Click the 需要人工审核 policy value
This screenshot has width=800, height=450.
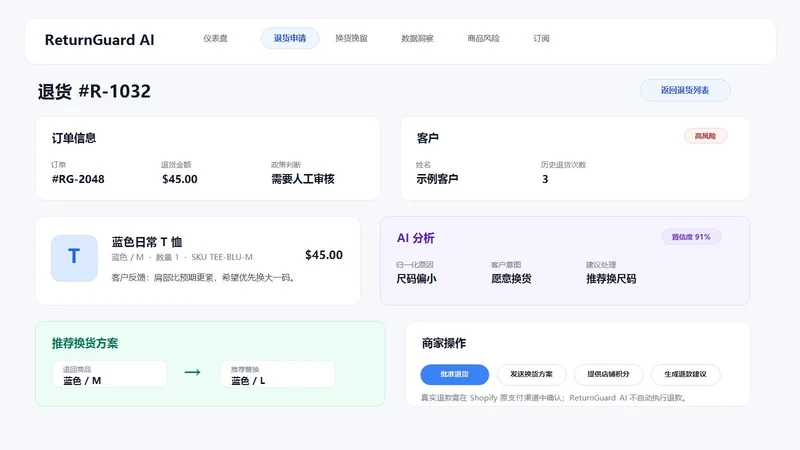click(303, 179)
